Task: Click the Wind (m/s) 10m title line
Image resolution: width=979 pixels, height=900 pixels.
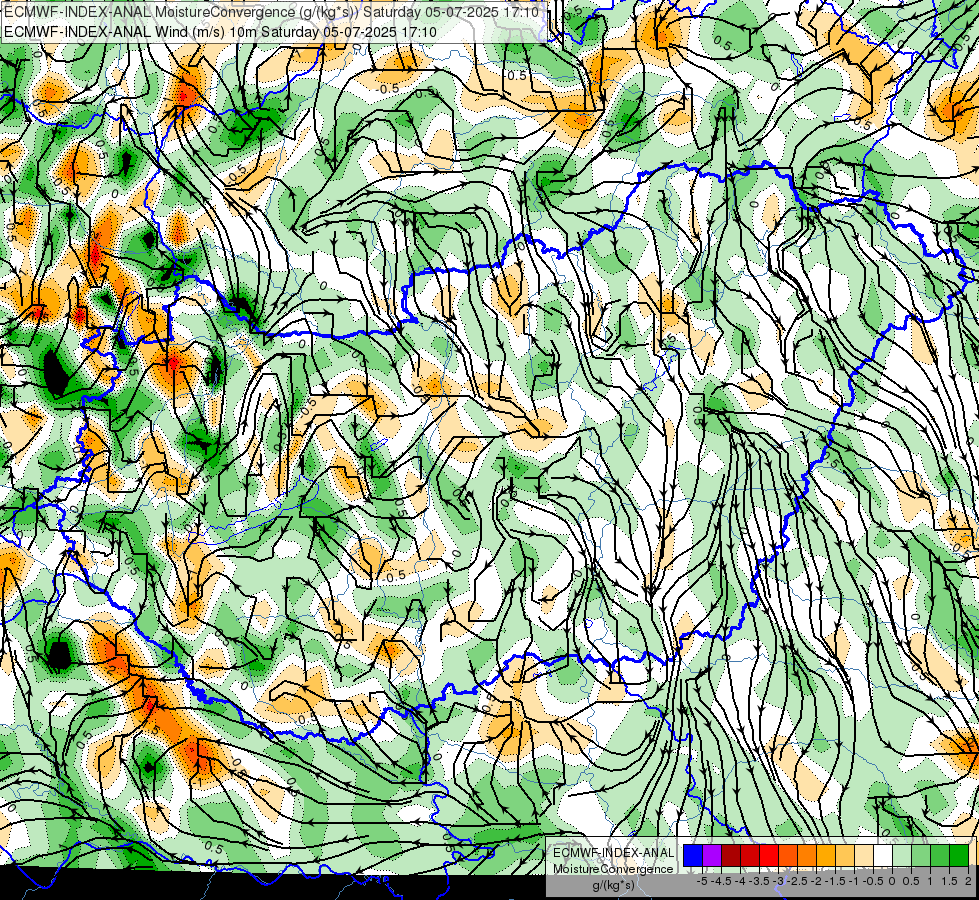Action: point(220,32)
